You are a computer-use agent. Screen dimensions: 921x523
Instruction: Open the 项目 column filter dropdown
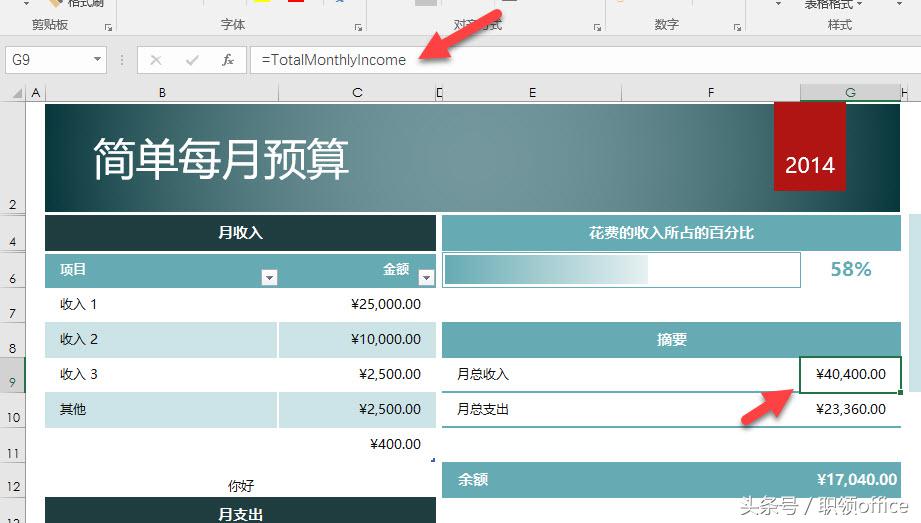[x=269, y=277]
